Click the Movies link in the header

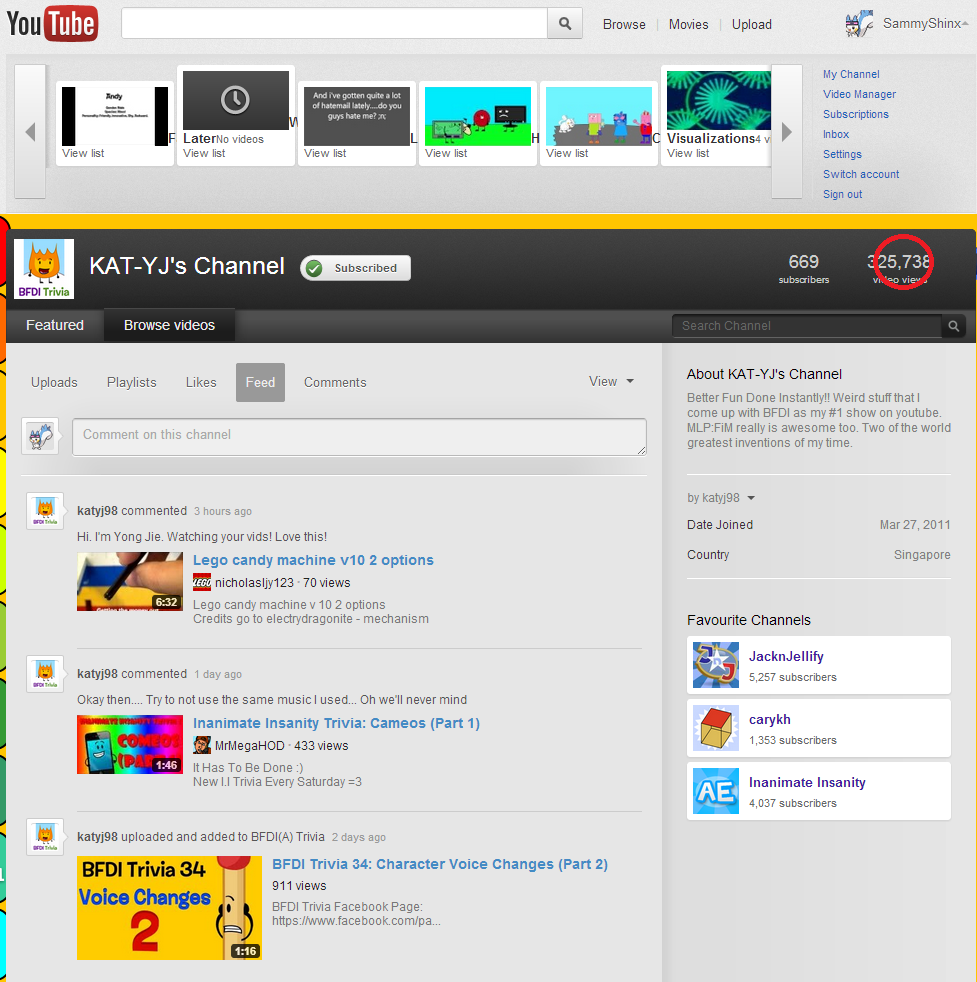tap(688, 24)
